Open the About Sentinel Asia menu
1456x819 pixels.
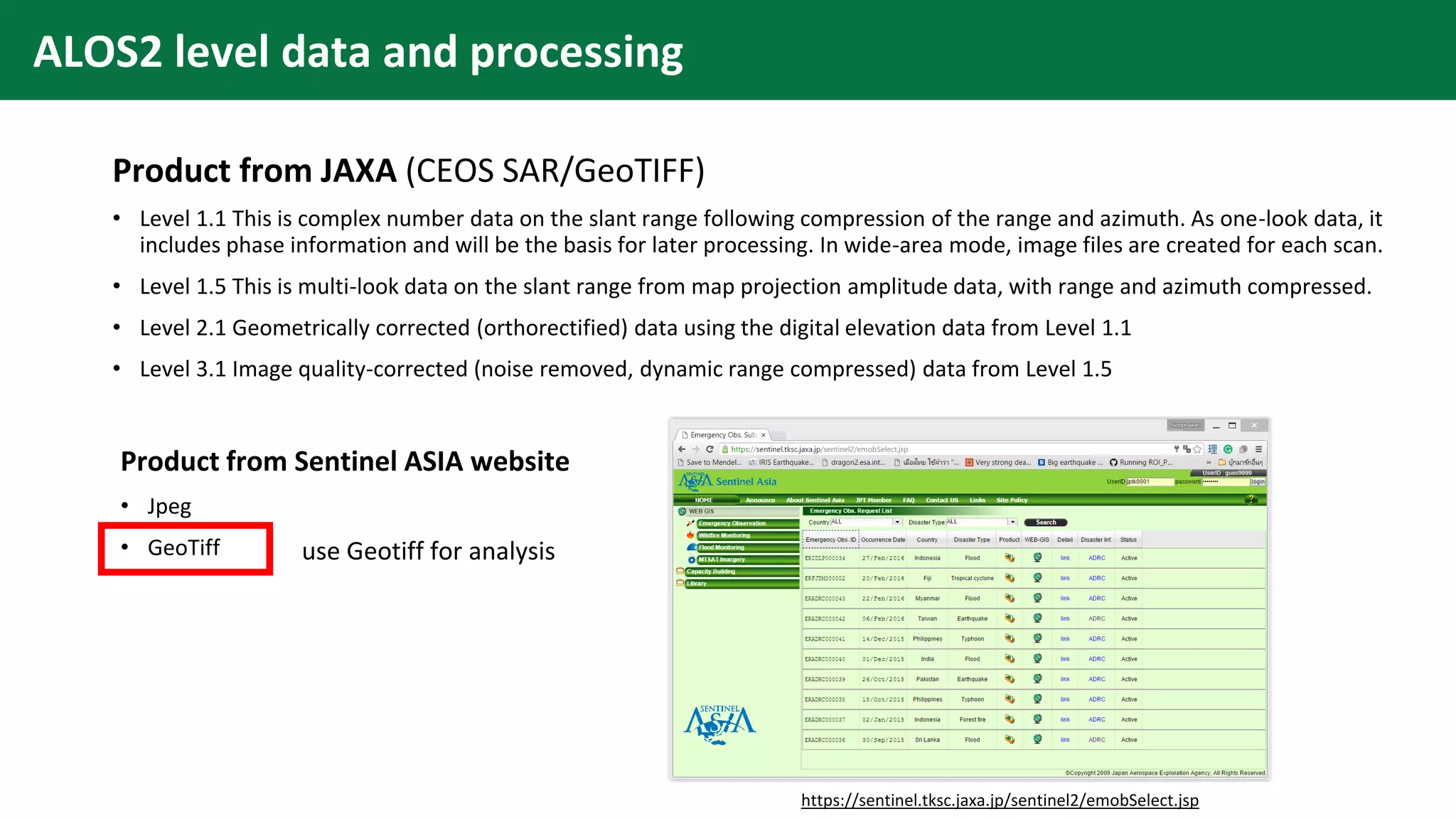[815, 500]
